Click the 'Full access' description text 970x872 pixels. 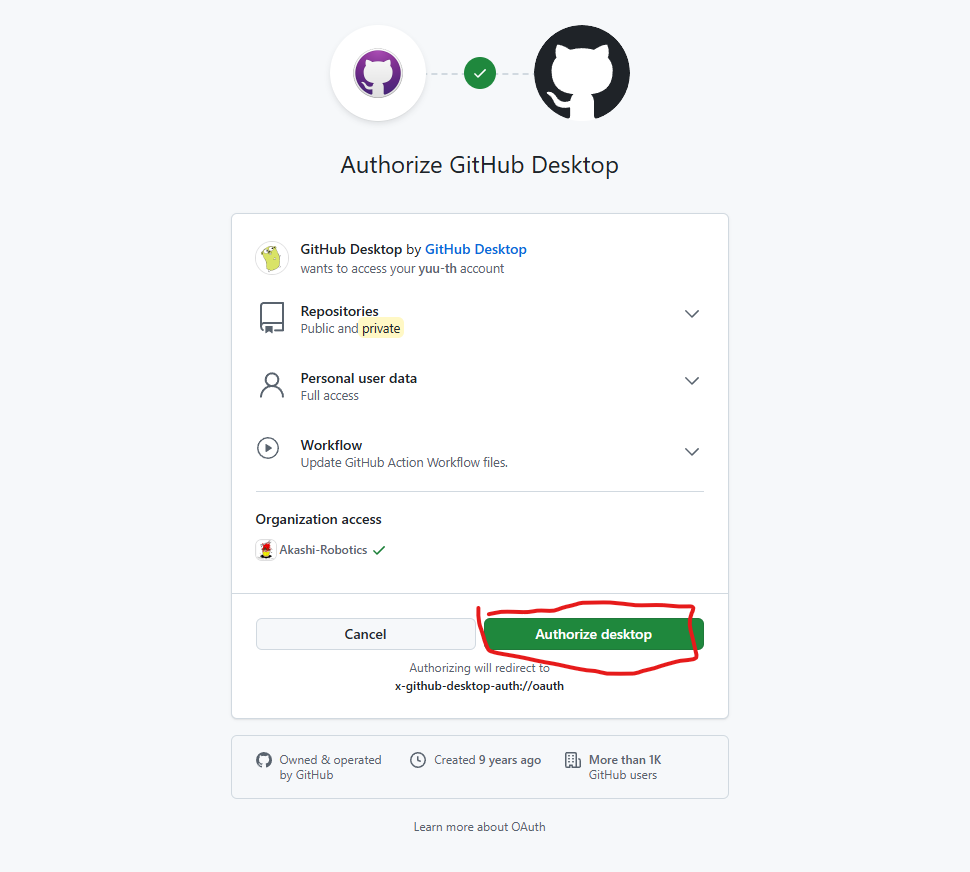coord(330,396)
